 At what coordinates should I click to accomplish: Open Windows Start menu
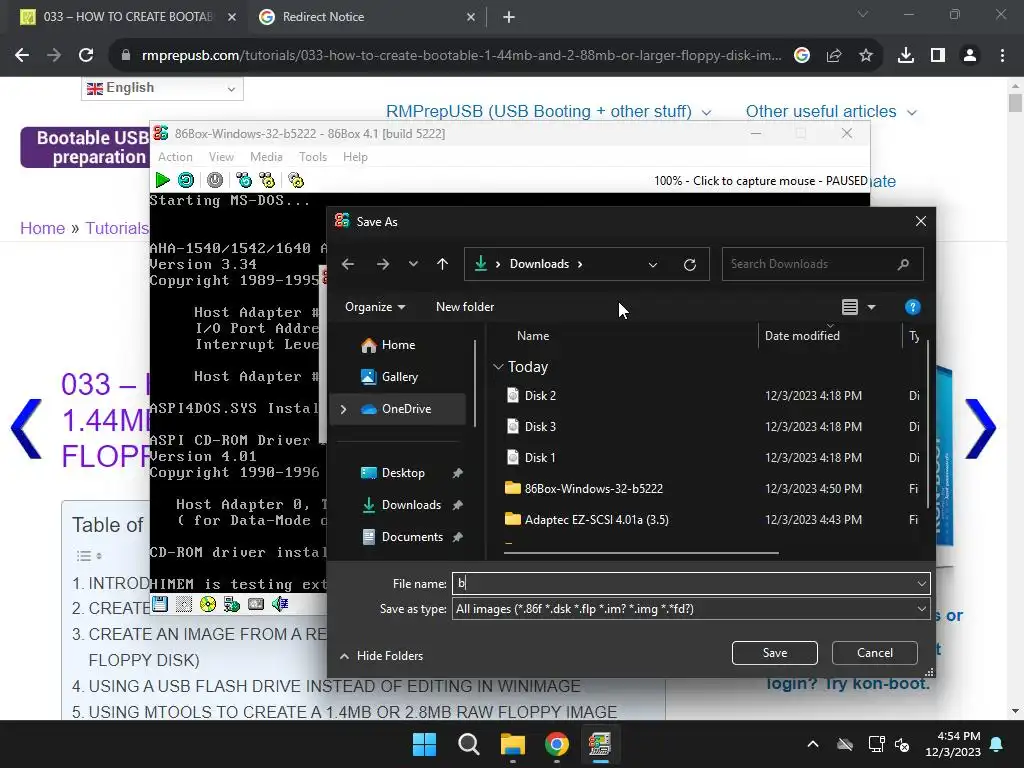(424, 744)
